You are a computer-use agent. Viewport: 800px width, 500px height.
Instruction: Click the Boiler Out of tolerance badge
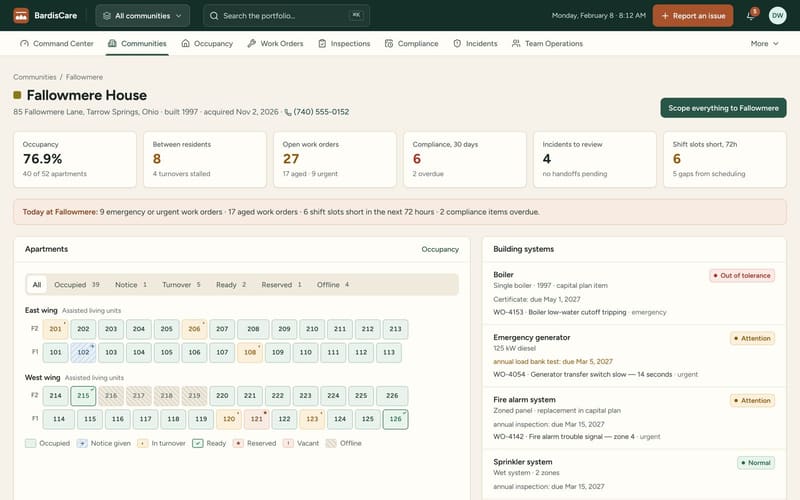pos(742,276)
